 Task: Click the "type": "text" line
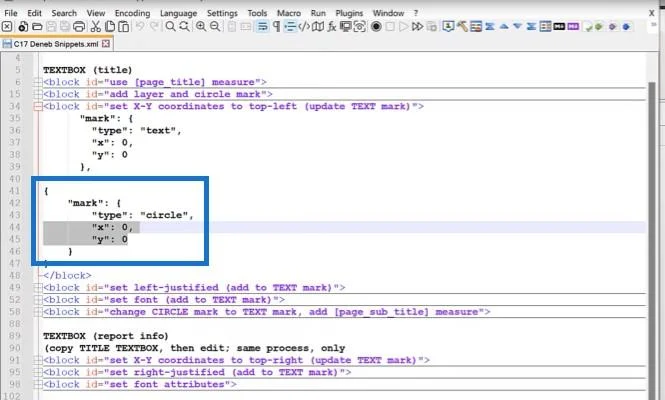pos(137,131)
